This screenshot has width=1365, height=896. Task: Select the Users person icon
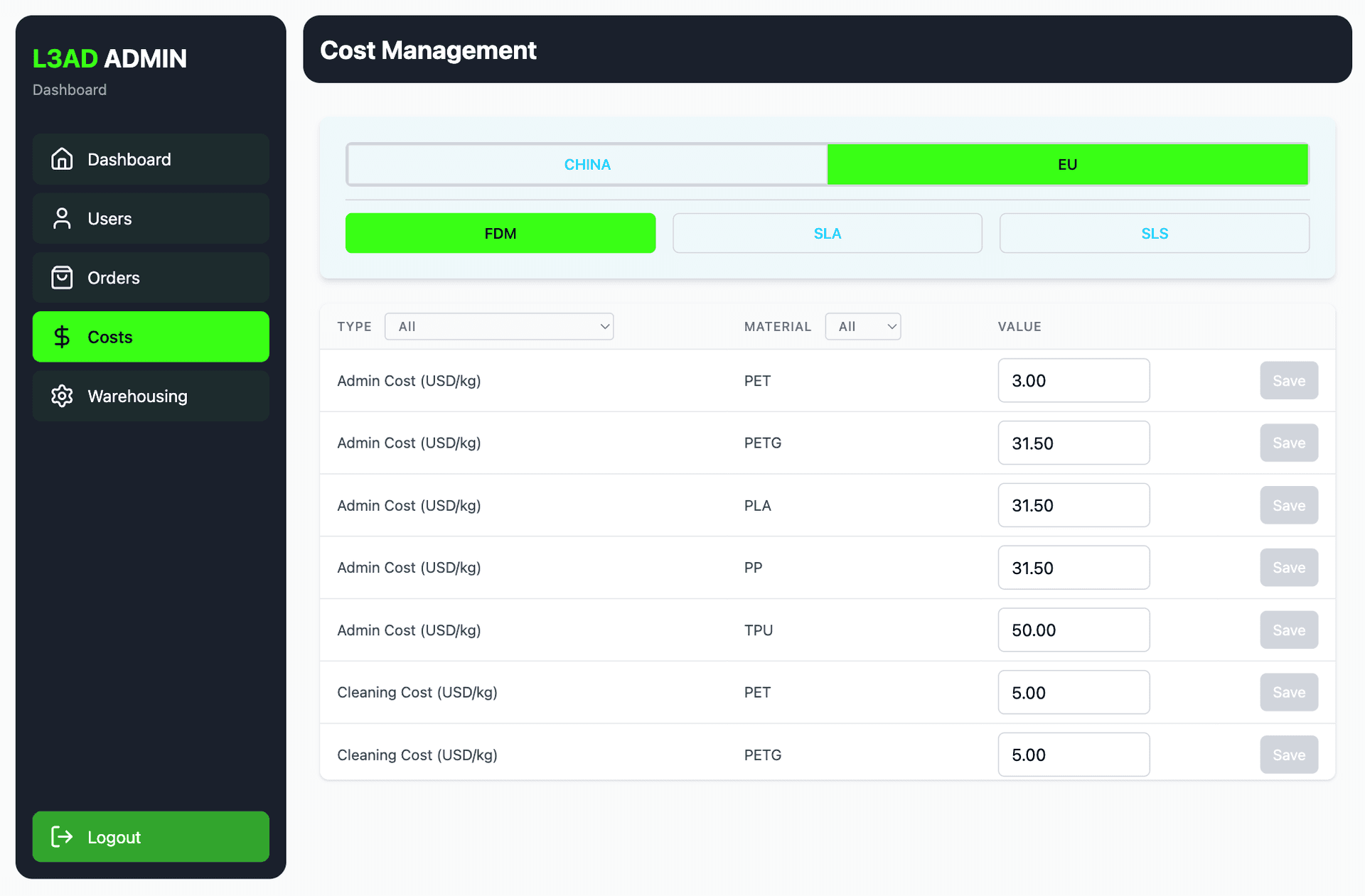(x=62, y=218)
